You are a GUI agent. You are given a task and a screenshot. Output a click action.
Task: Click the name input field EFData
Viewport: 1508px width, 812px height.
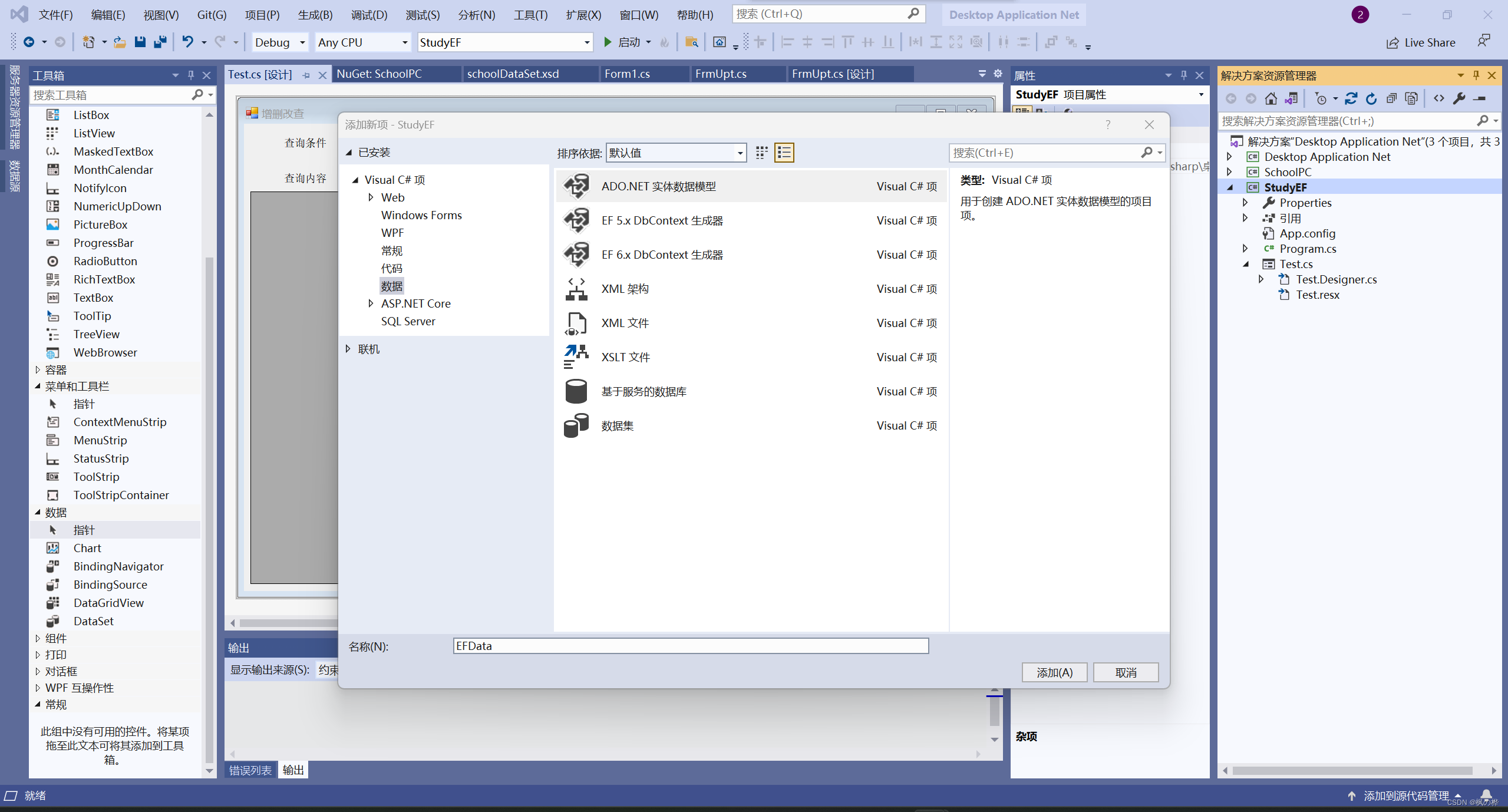pos(690,646)
